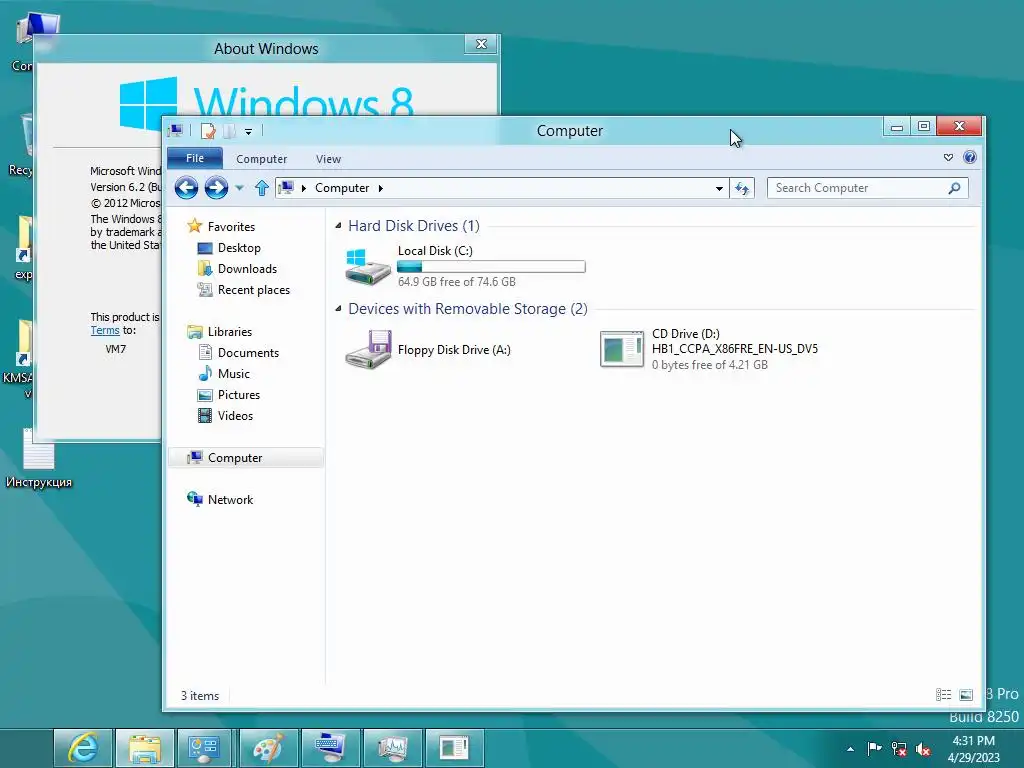Click HB1_CCPA_X86FRE_EN-US_DV5 label
The image size is (1024, 768).
click(735, 349)
